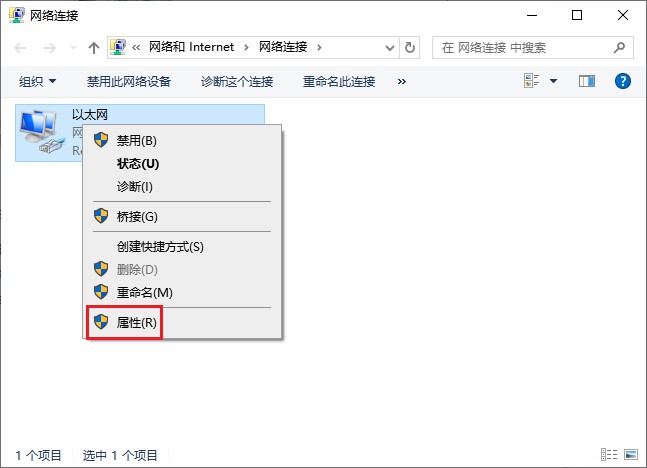Click the greyed 删除(D) menu entry
Screen dimensions: 647x468
click(182, 269)
